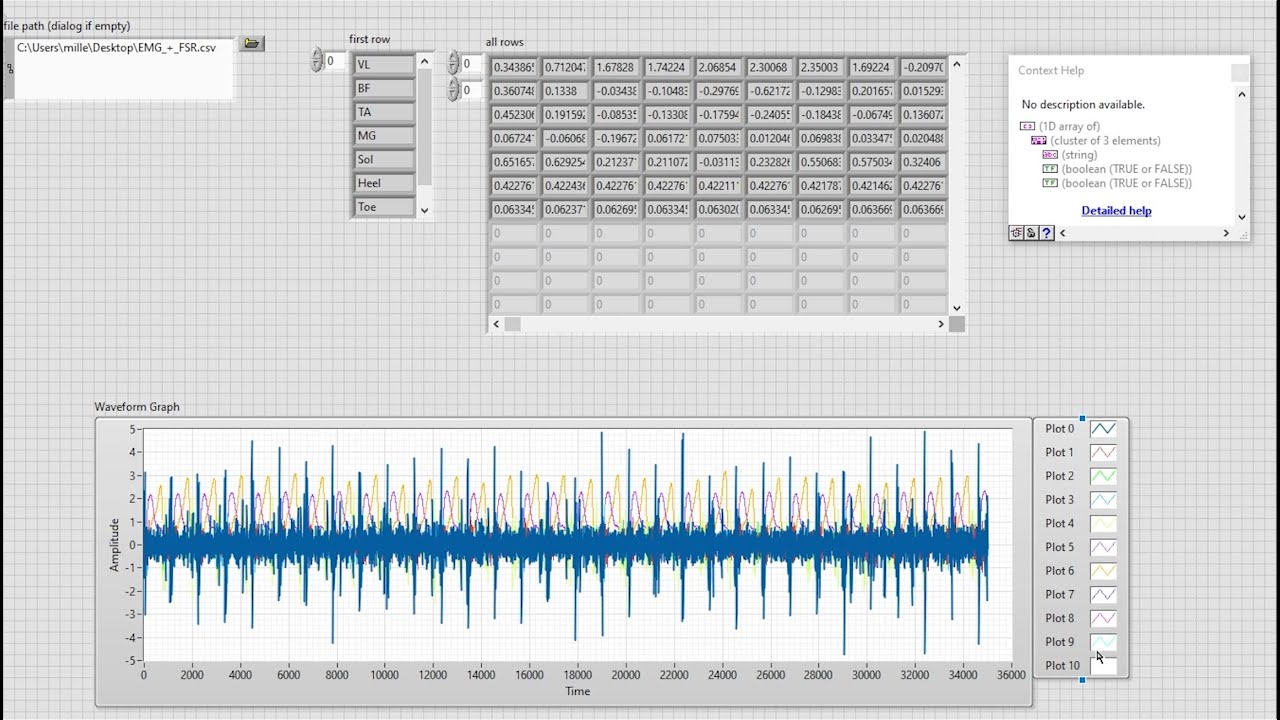Click the Plot 2 line style icon
This screenshot has height=720, width=1280.
[x=1103, y=476]
